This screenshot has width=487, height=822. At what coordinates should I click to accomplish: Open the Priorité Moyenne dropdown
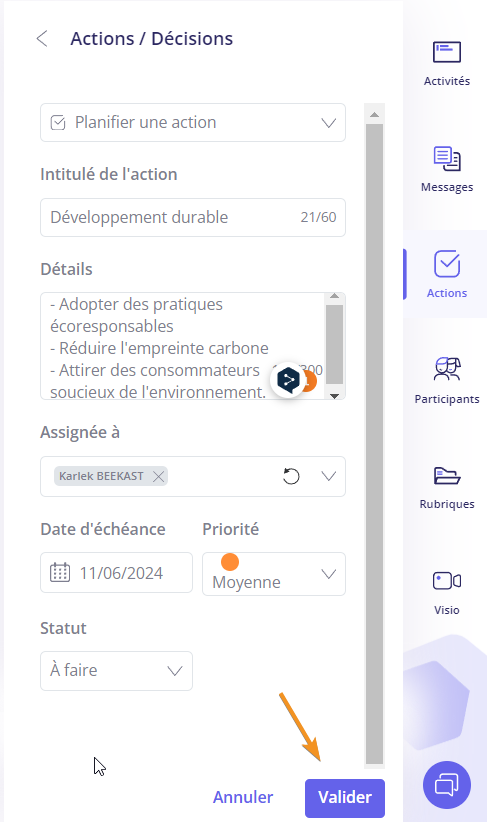(274, 574)
